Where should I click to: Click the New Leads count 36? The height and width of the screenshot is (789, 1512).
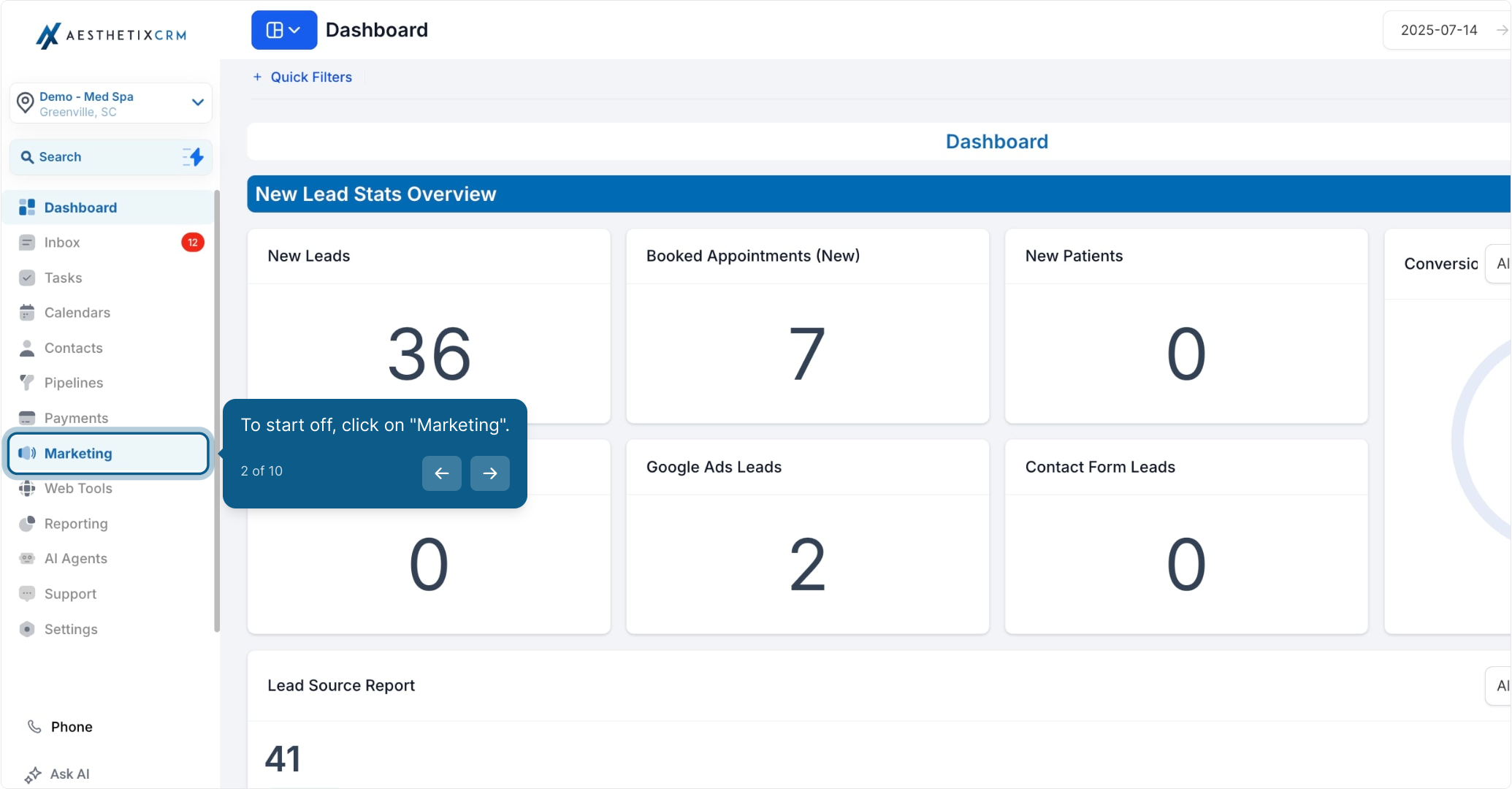click(x=429, y=354)
